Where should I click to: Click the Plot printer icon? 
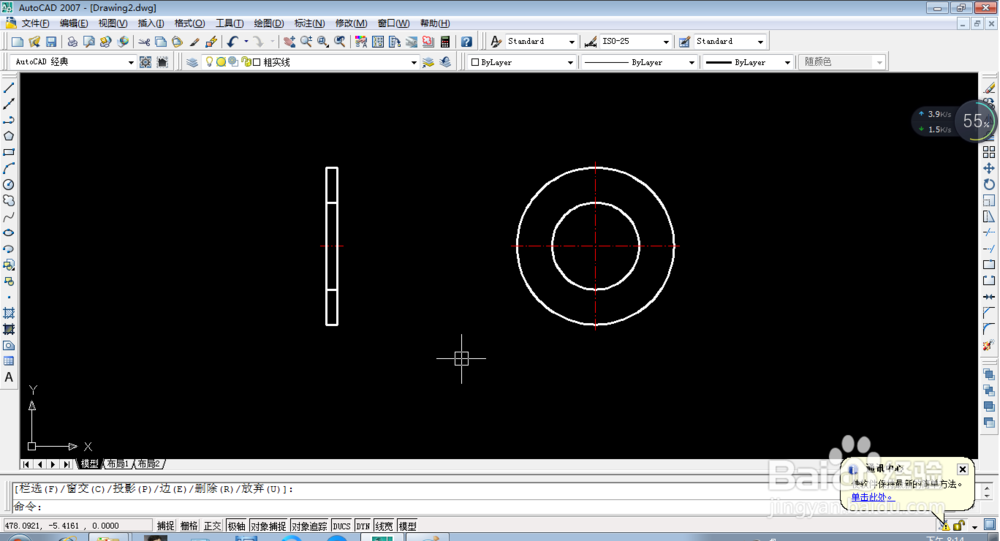[x=72, y=41]
